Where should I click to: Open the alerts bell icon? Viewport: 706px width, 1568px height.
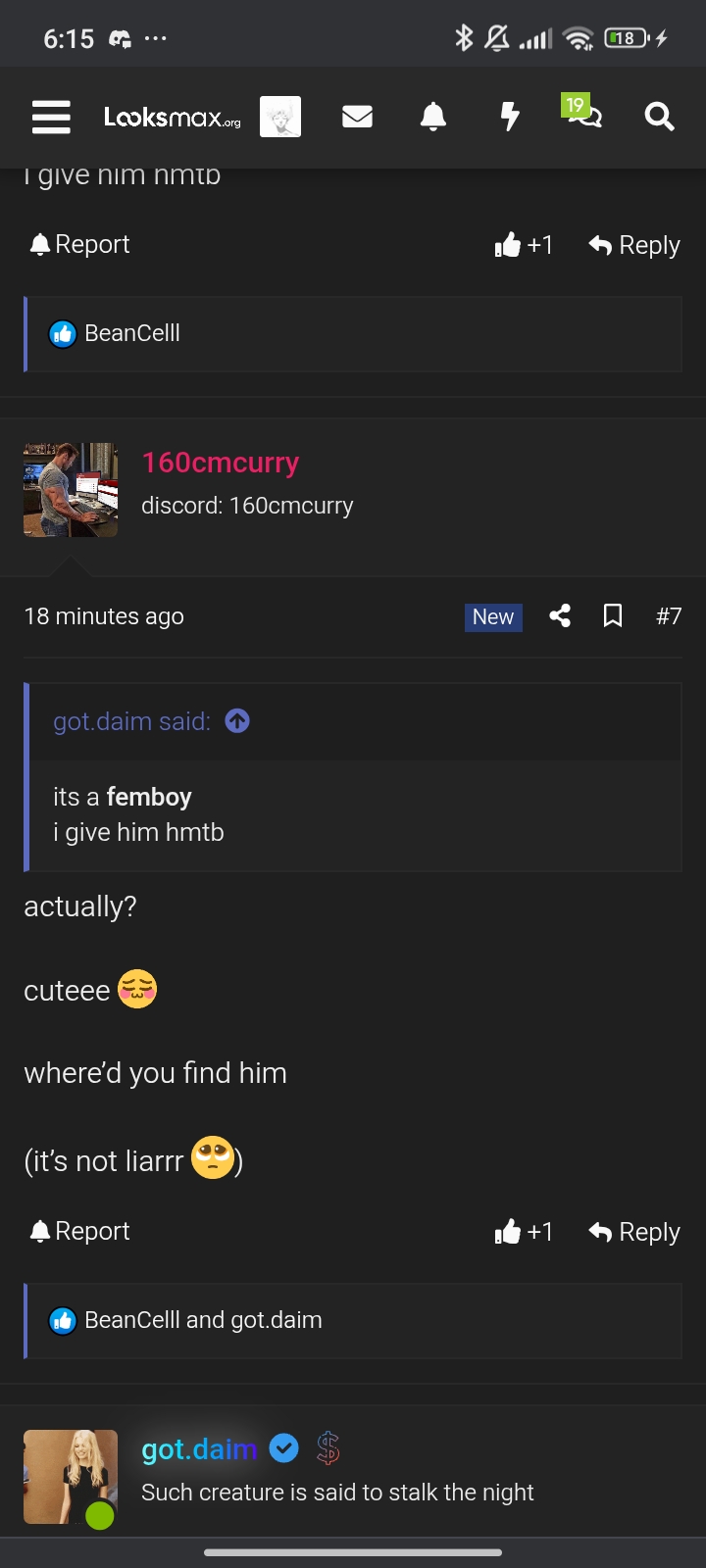click(x=433, y=117)
